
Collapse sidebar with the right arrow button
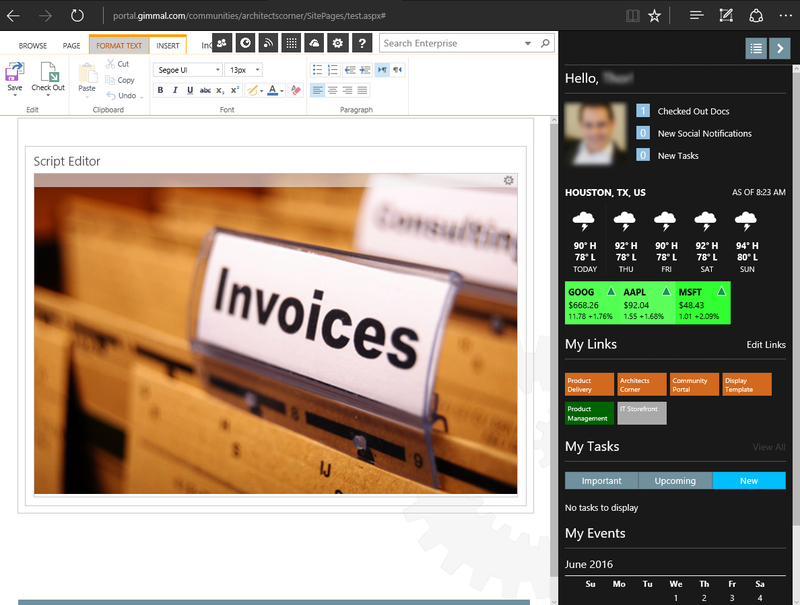pos(779,47)
